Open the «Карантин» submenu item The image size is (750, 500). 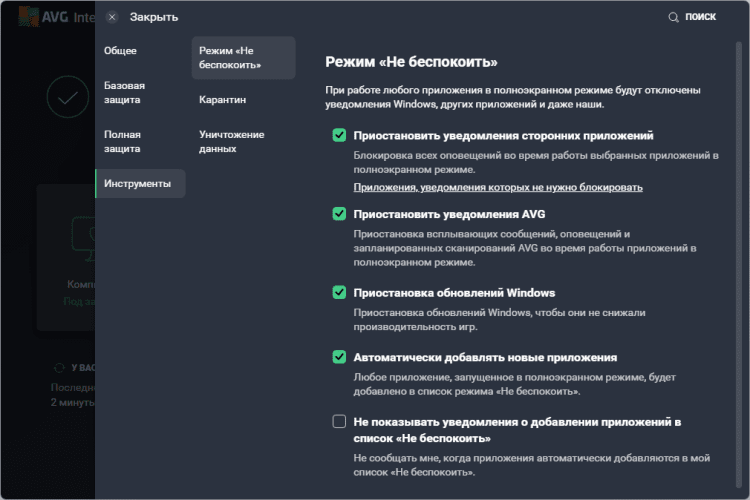point(222,100)
